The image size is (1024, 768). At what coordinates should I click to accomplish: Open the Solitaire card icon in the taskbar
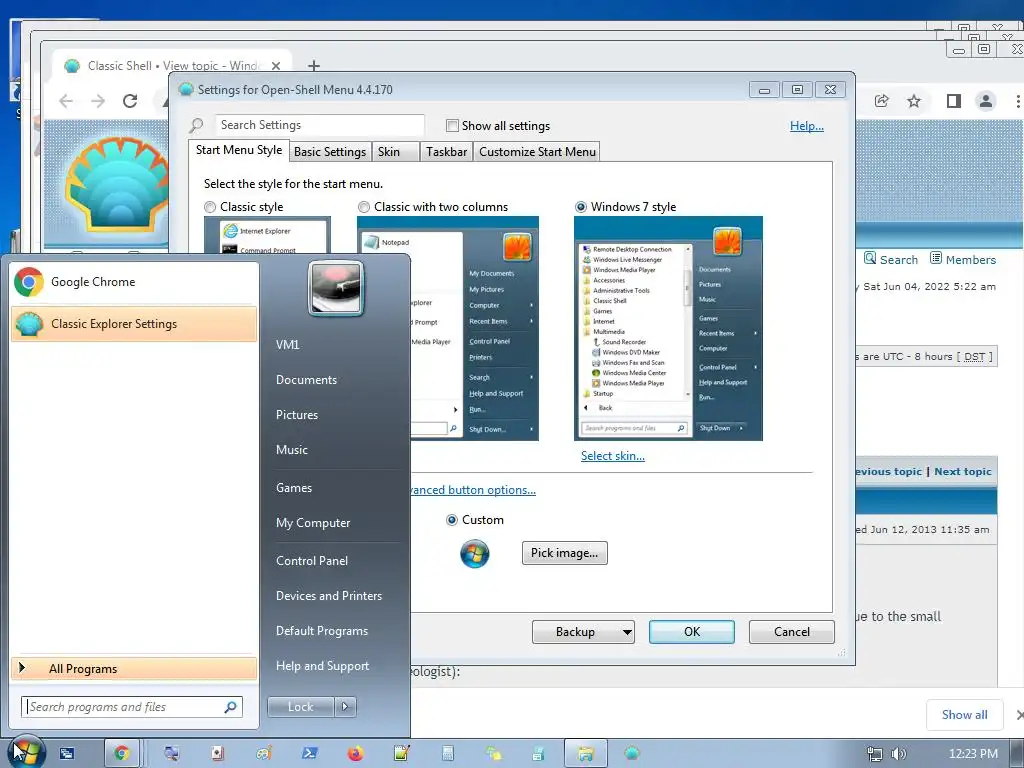tap(217, 754)
